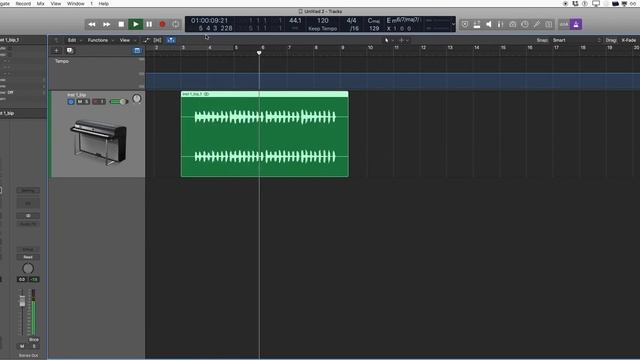This screenshot has width=640, height=360.
Task: Open the Window menu
Action: coord(76,3)
